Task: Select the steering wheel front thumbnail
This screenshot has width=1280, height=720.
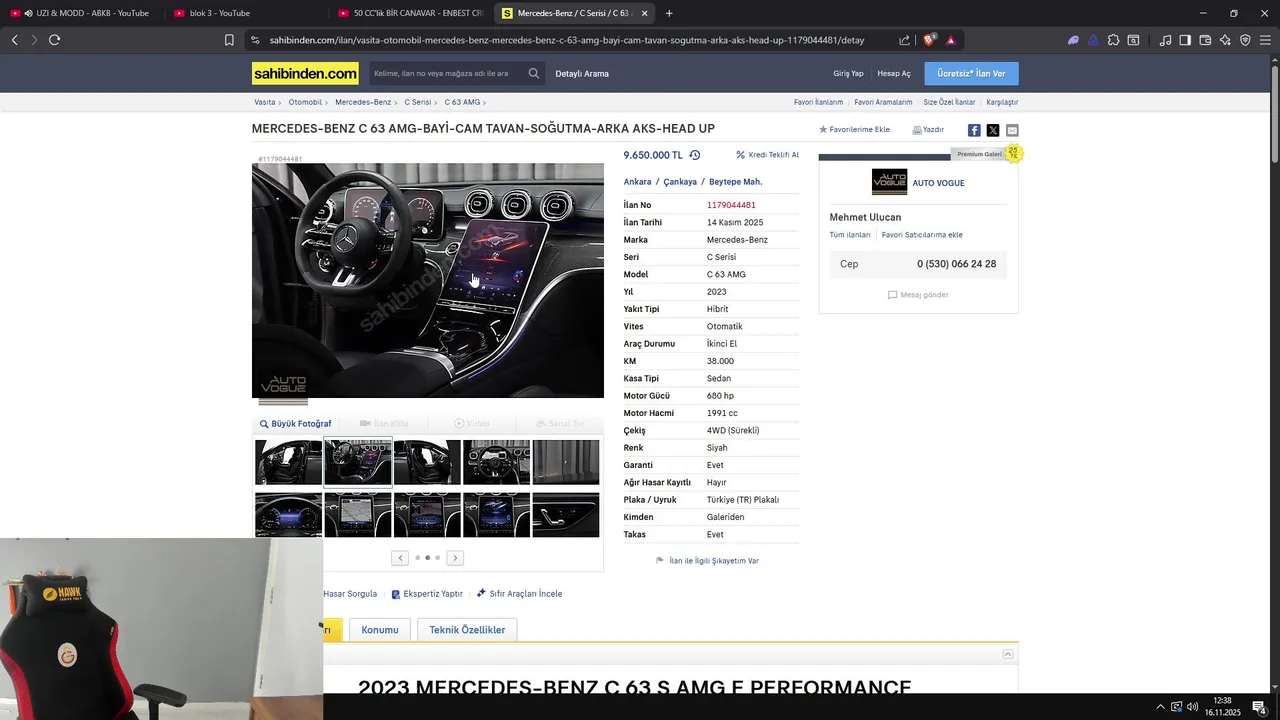Action: click(496, 462)
